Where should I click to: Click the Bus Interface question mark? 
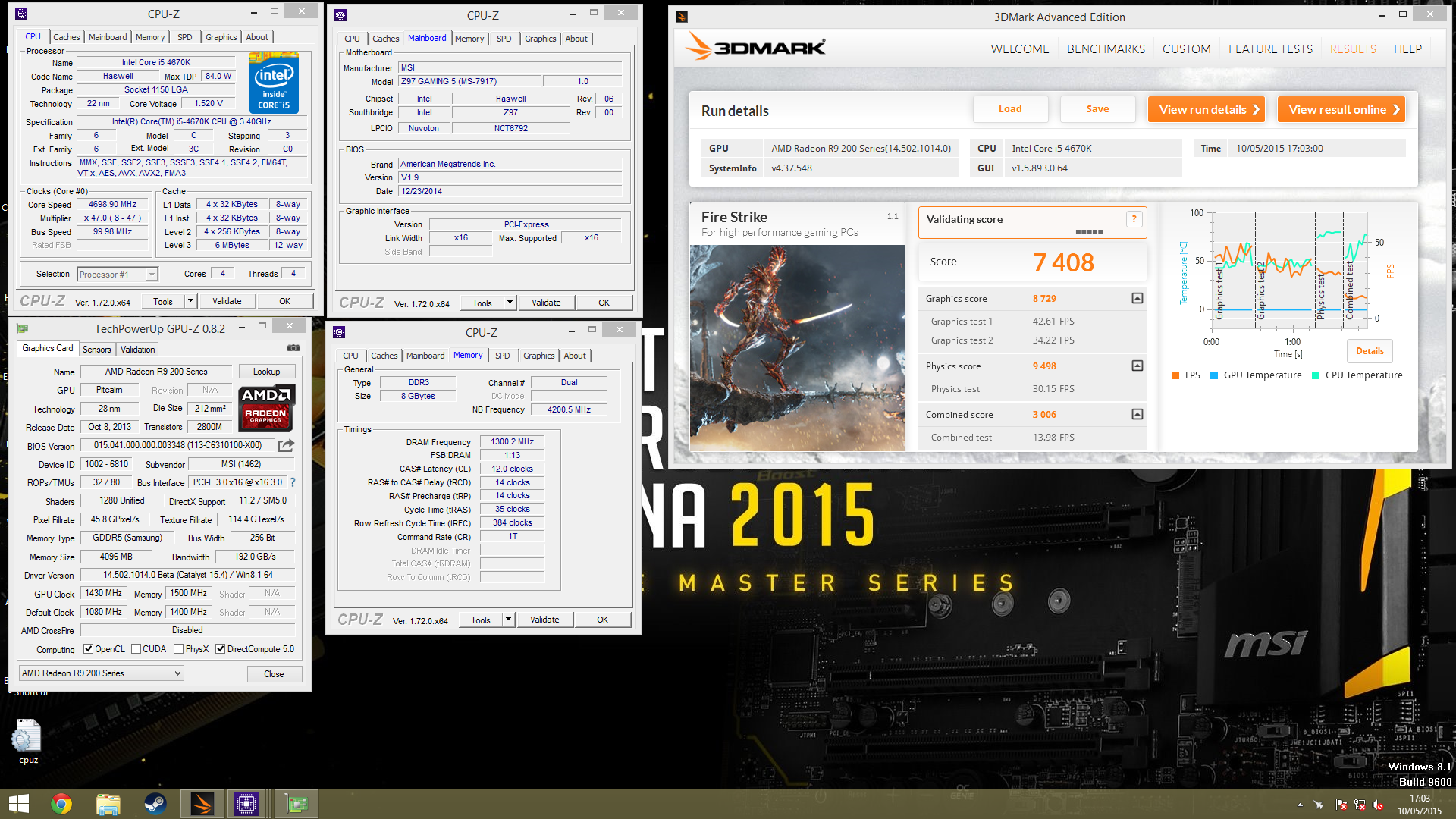pos(293,482)
